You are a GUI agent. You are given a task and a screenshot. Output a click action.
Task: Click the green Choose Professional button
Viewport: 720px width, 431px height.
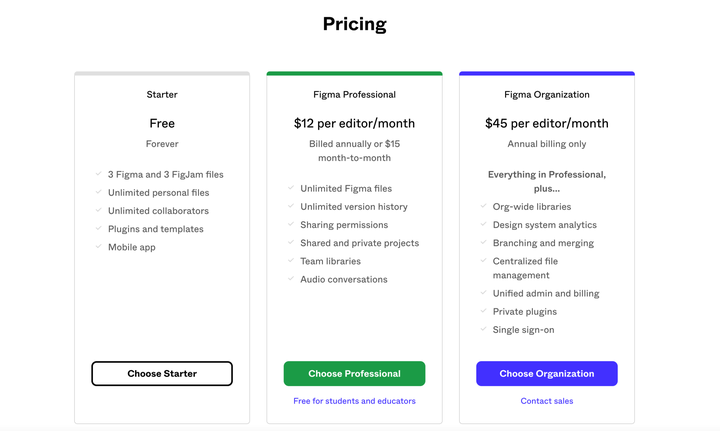point(354,374)
